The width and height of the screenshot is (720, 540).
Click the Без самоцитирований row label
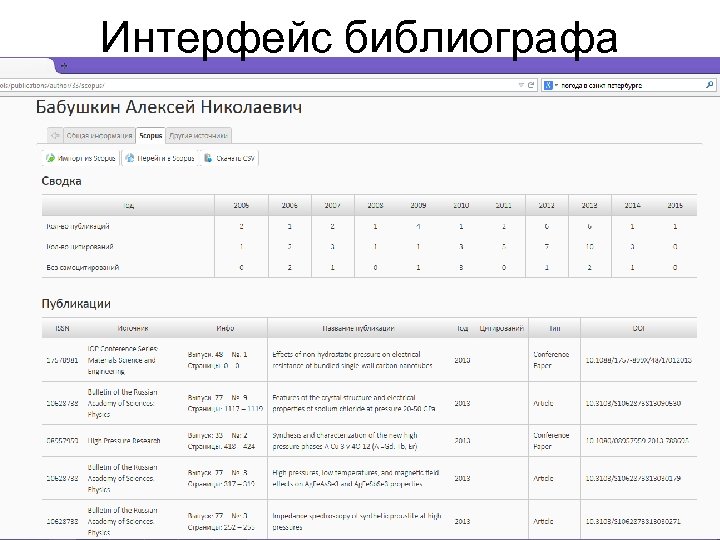point(83,267)
